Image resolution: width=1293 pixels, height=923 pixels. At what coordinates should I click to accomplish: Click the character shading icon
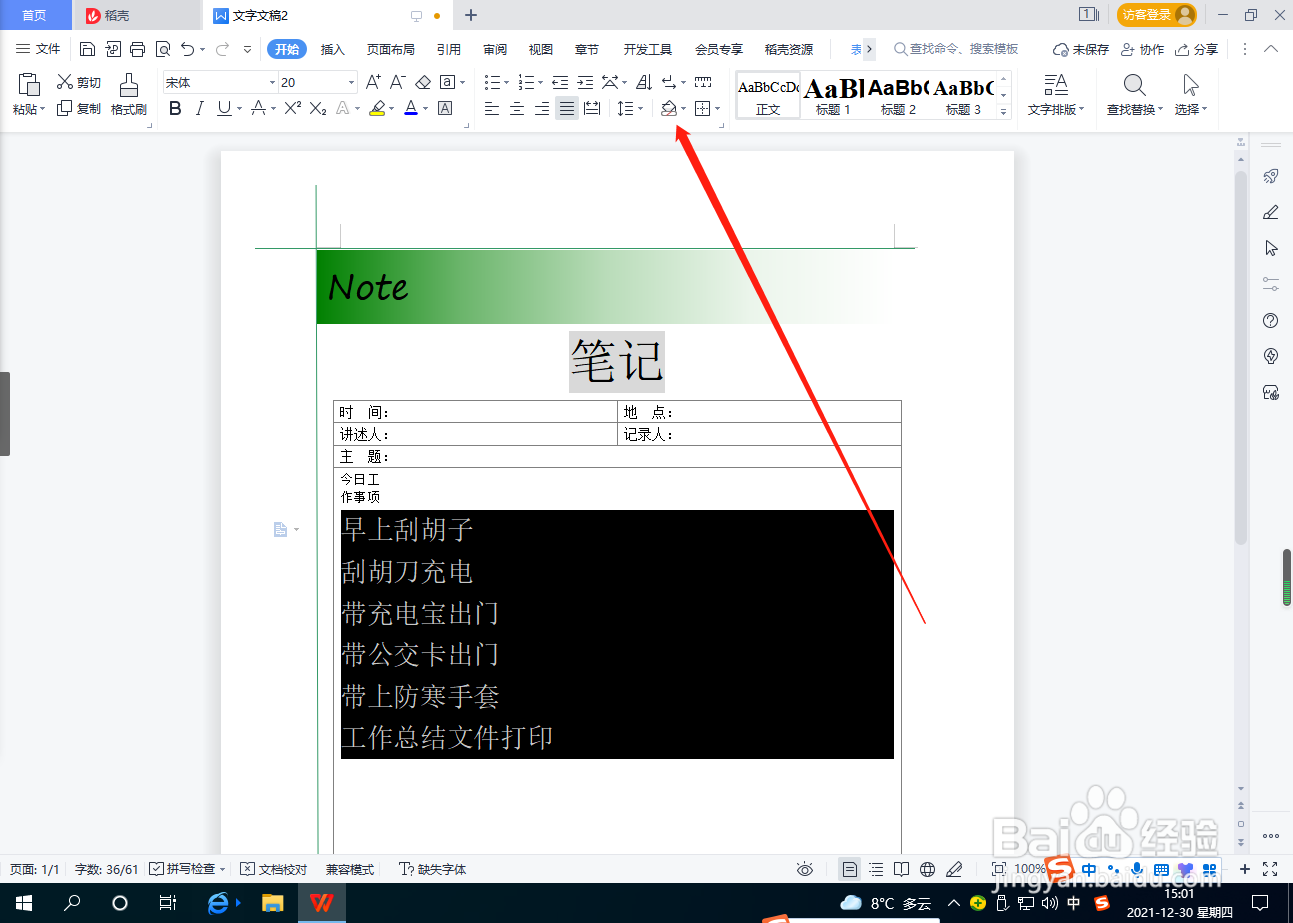coord(446,108)
